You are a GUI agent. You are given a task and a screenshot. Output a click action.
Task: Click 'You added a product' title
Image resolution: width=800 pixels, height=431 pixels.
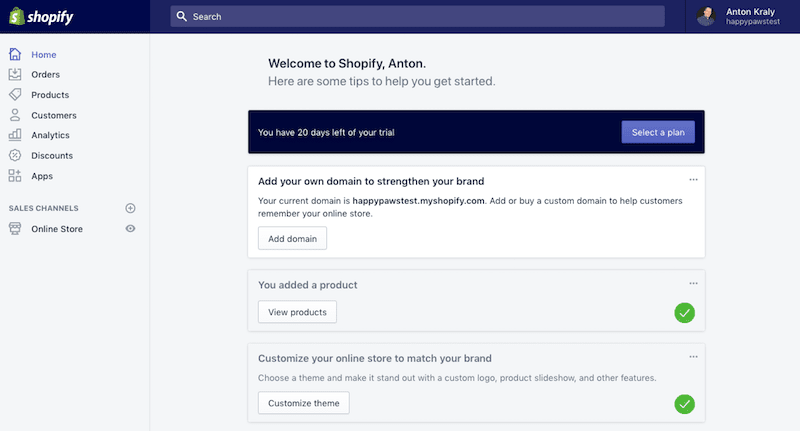pos(308,285)
